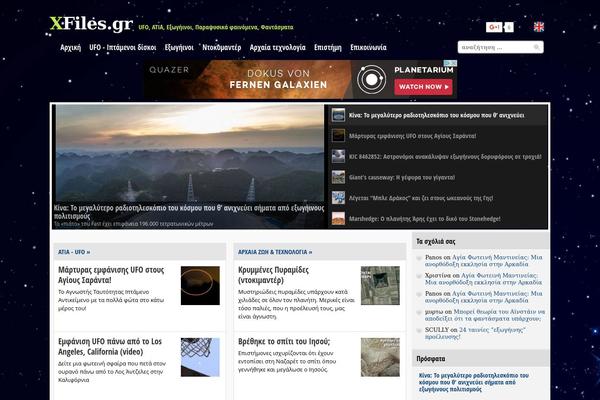The image size is (600, 400).
Task: Click the site tagline UFO, ΑΤΙΑ, Εξωγήινοι
Action: 216,27
